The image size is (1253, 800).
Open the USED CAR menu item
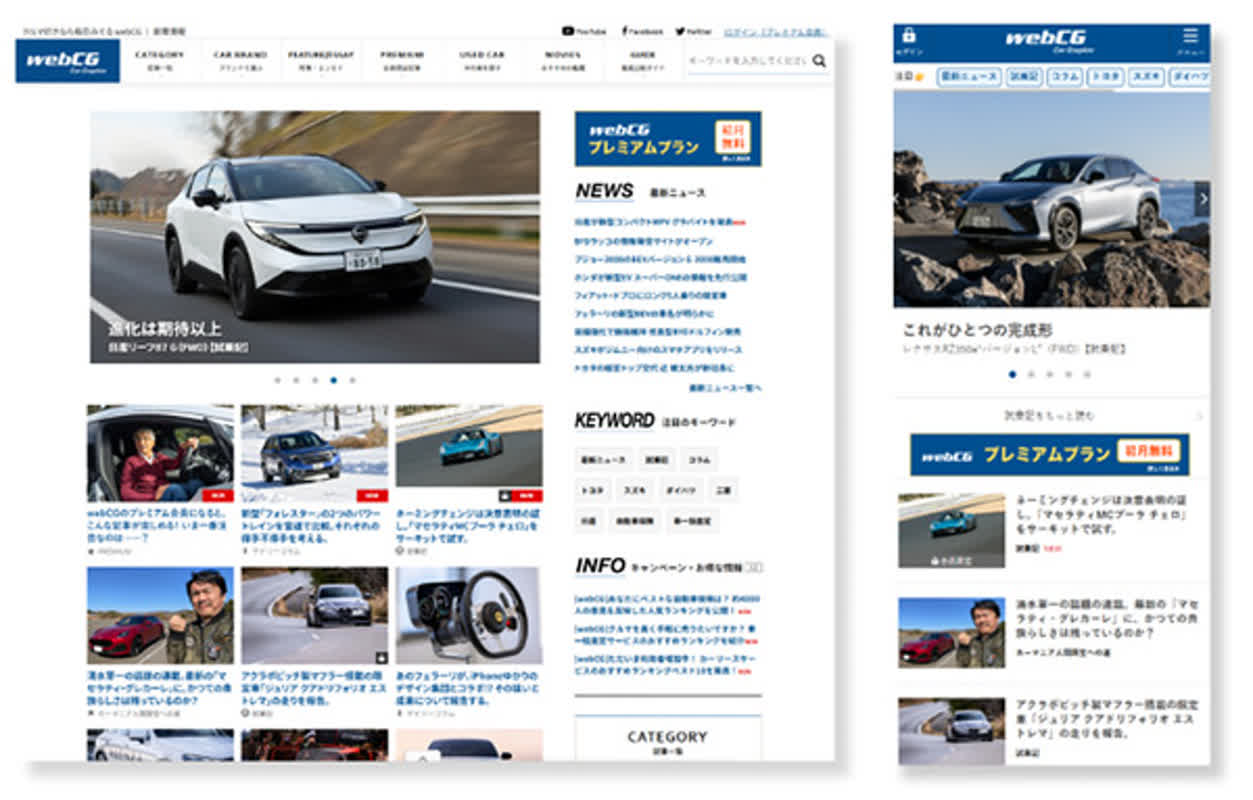click(482, 60)
